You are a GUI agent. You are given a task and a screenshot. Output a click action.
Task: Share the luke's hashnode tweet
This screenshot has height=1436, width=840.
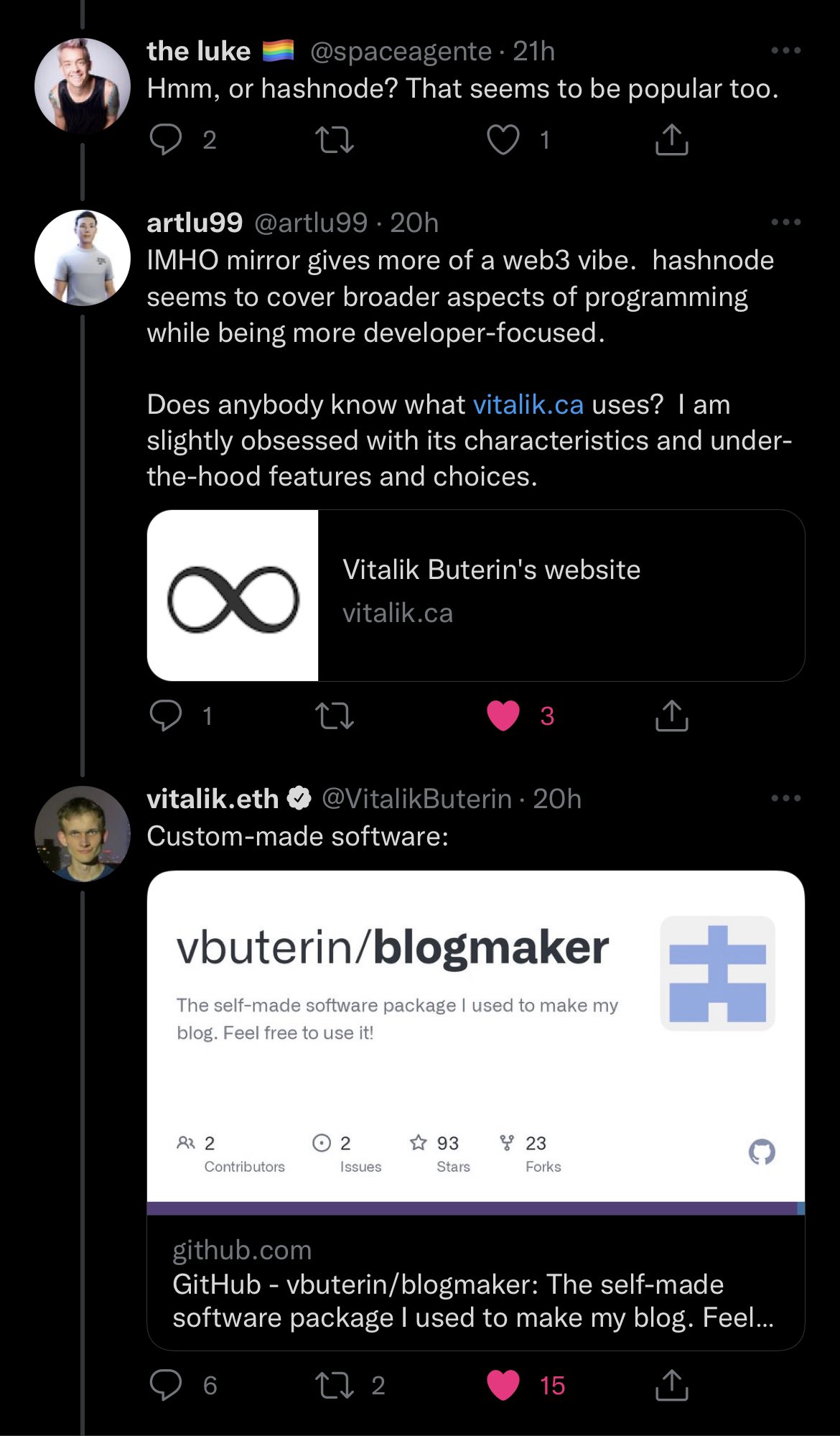coord(671,139)
